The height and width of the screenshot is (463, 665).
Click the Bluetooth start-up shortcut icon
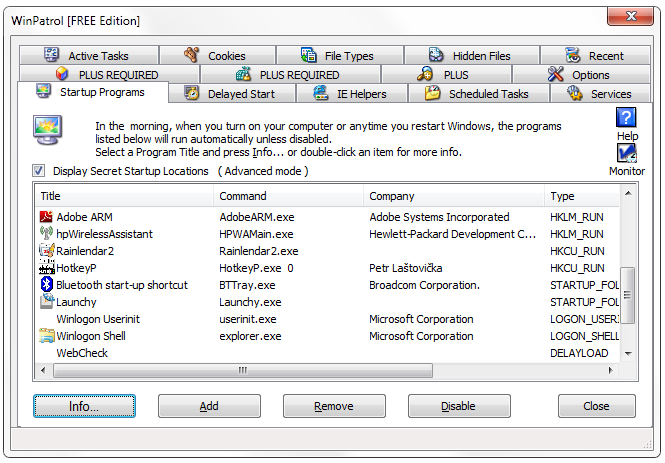coord(46,284)
